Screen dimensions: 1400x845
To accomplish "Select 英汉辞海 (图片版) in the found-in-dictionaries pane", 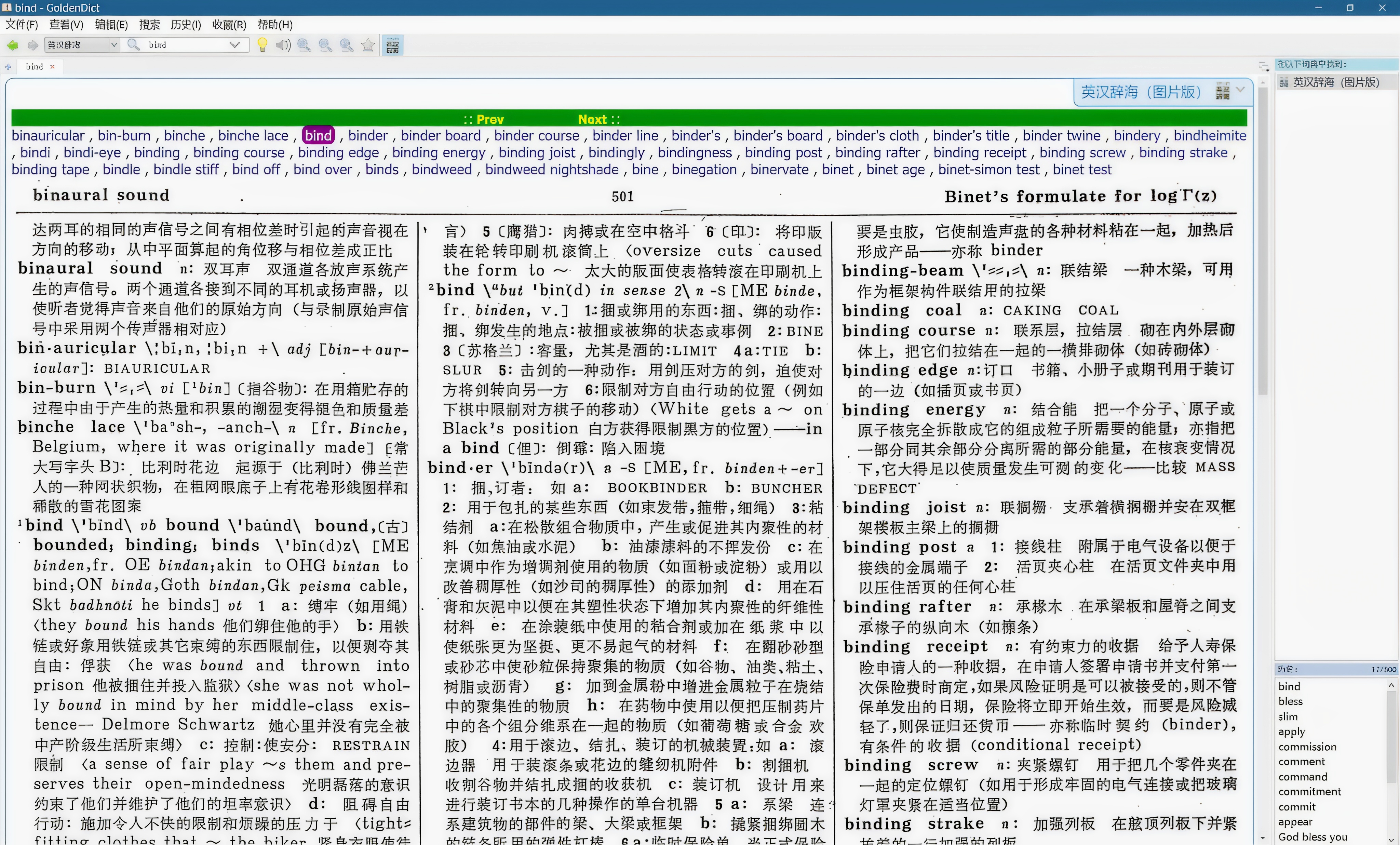I will tap(1336, 82).
